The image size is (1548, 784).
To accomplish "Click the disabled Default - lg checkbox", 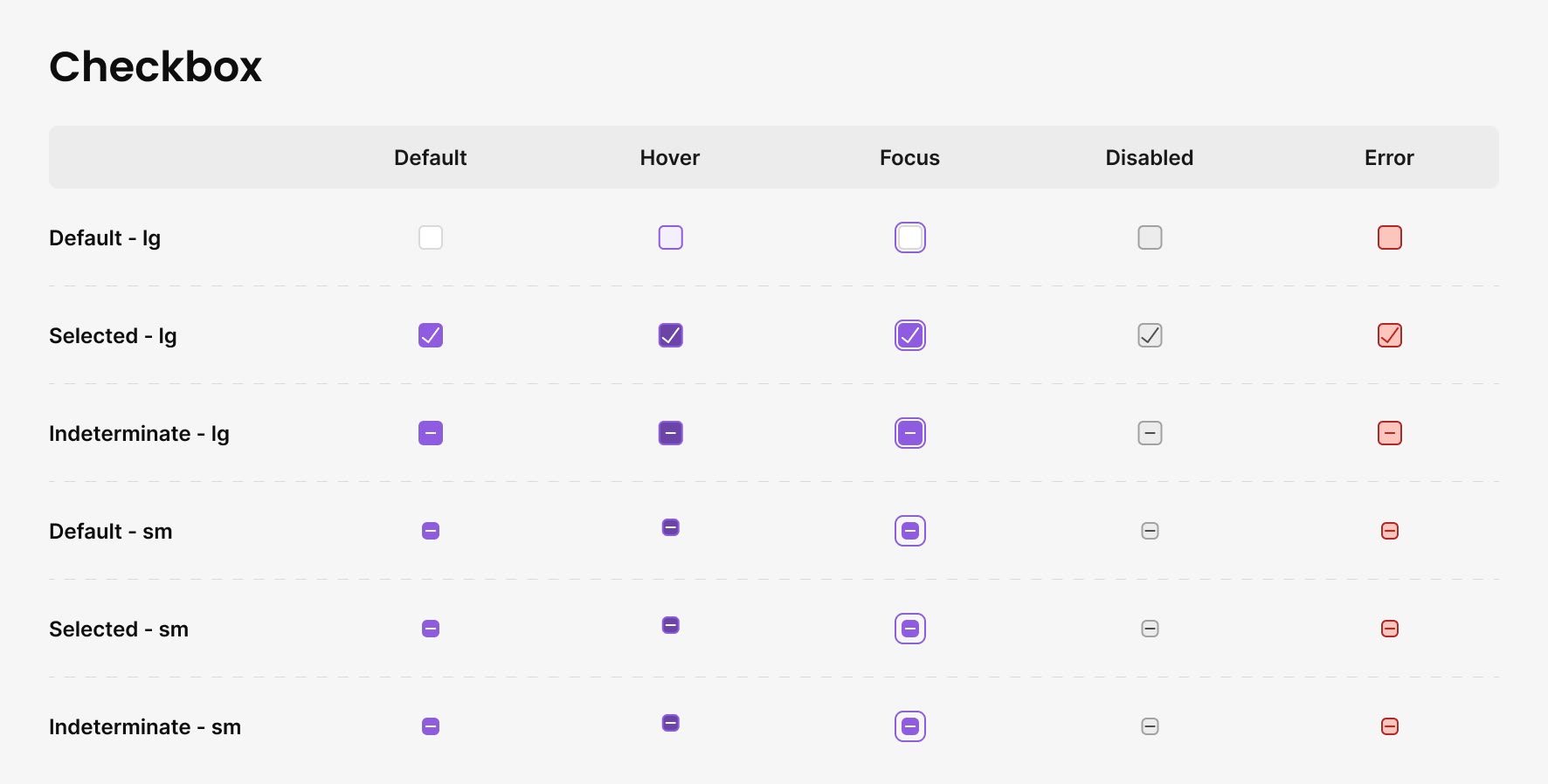I will coord(1150,237).
